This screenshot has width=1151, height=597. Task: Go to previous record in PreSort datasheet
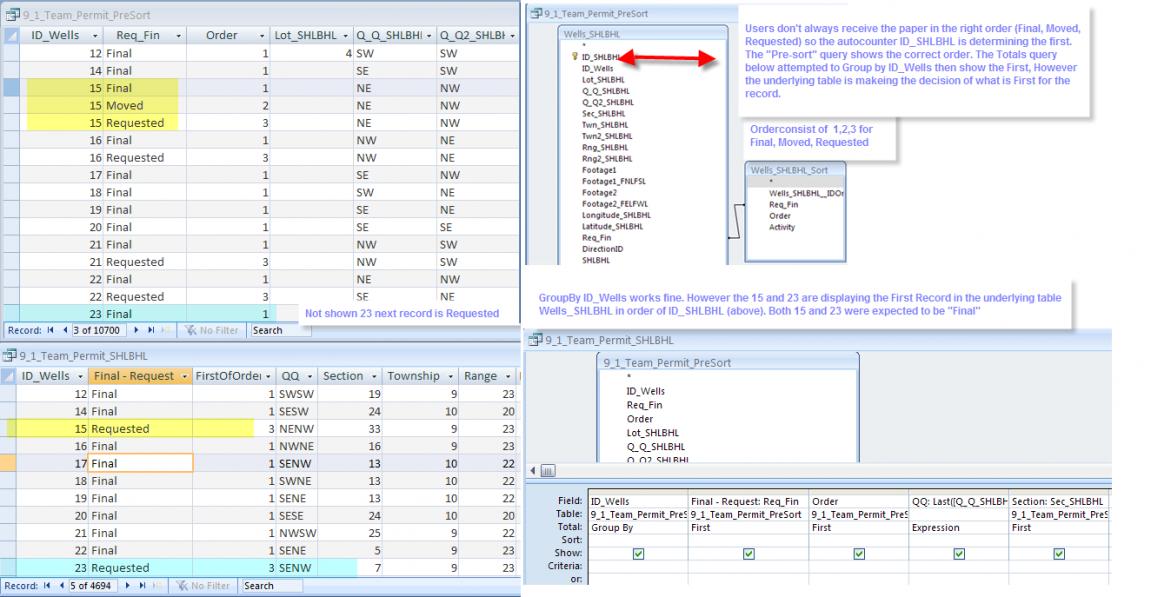pos(65,330)
